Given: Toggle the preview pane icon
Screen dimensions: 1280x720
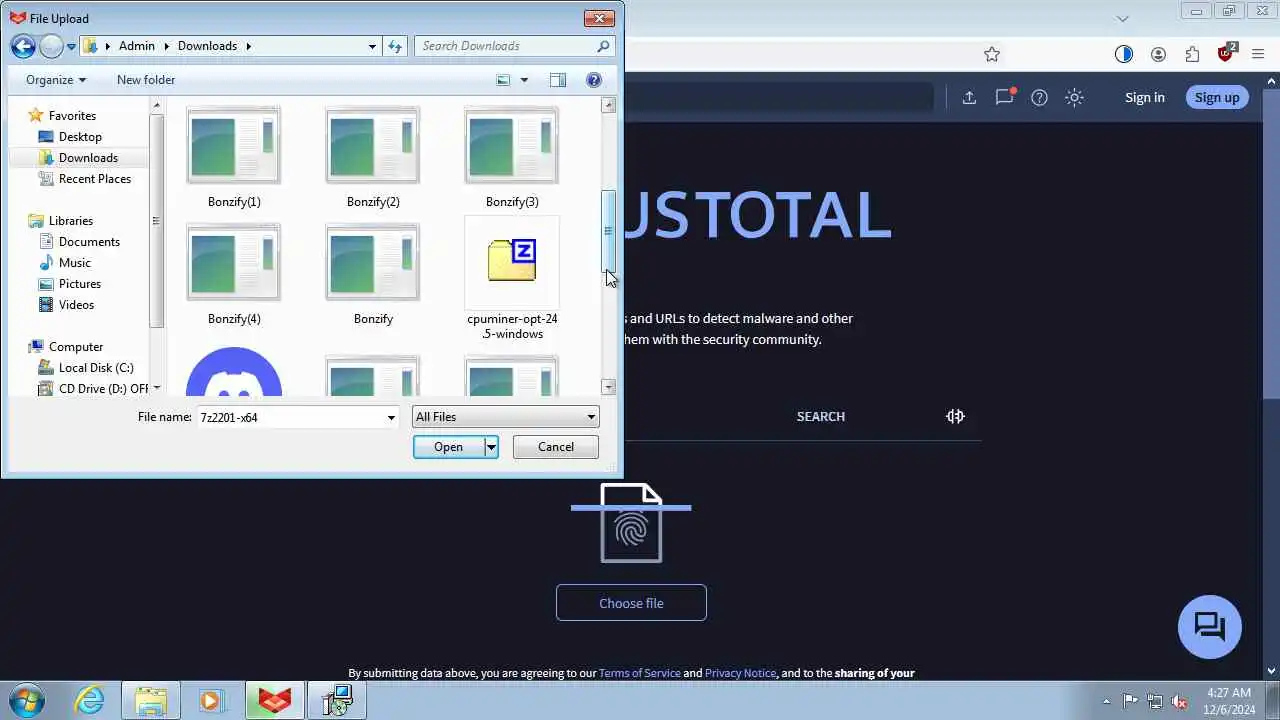Looking at the screenshot, I should tap(558, 80).
